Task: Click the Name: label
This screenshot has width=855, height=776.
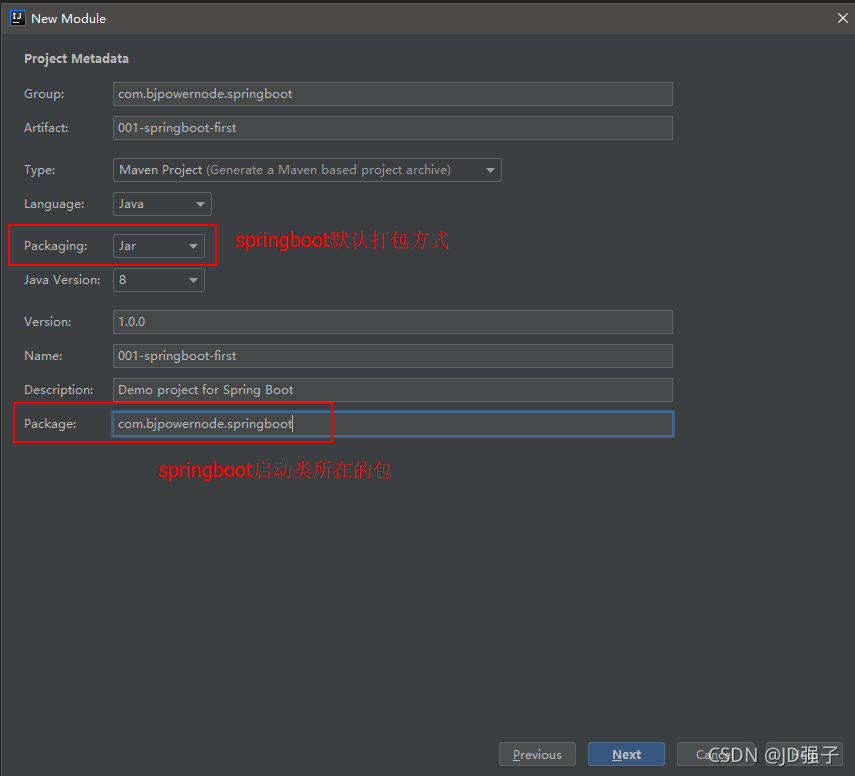Action: coord(43,356)
